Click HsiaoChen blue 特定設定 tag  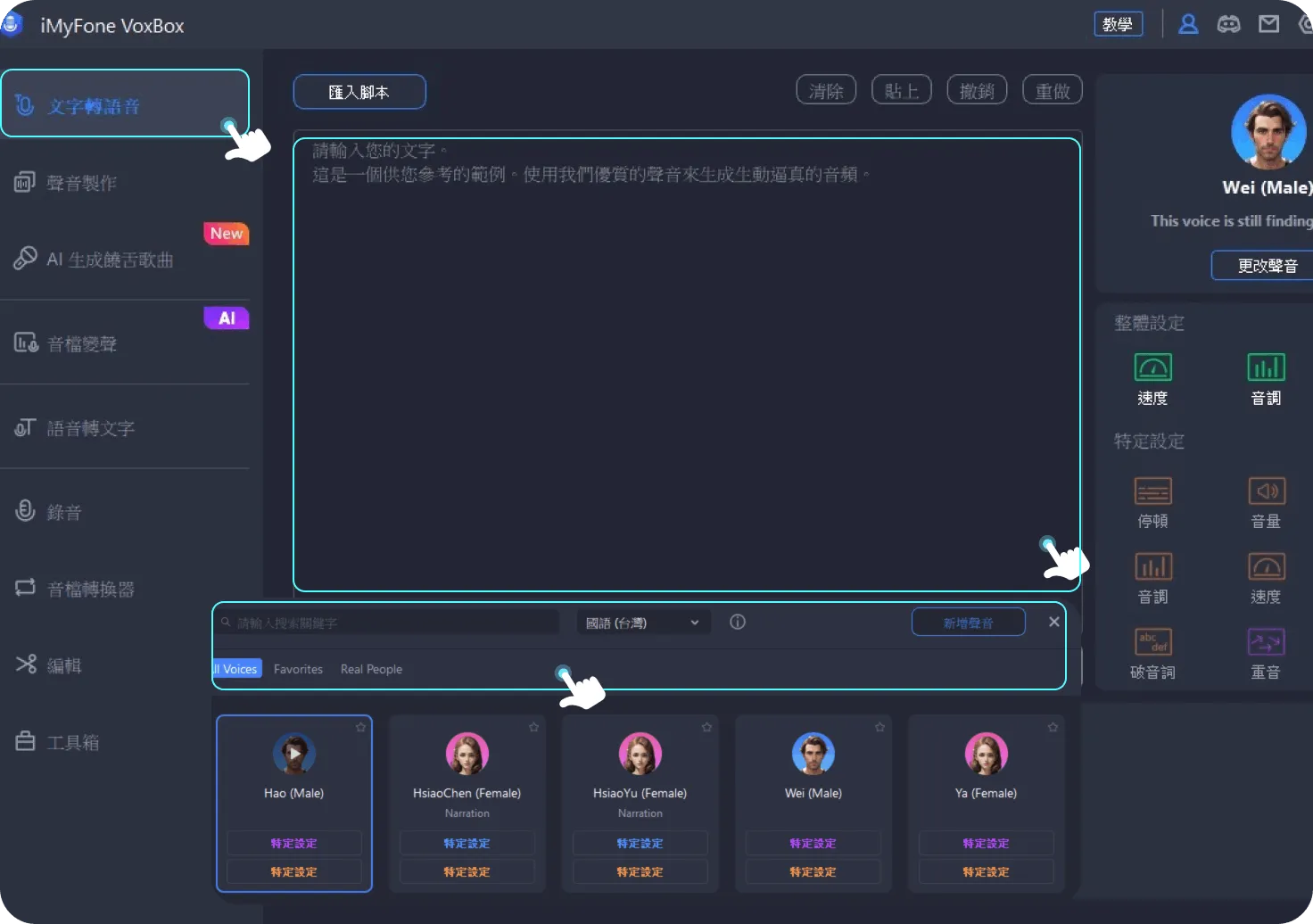pos(467,843)
